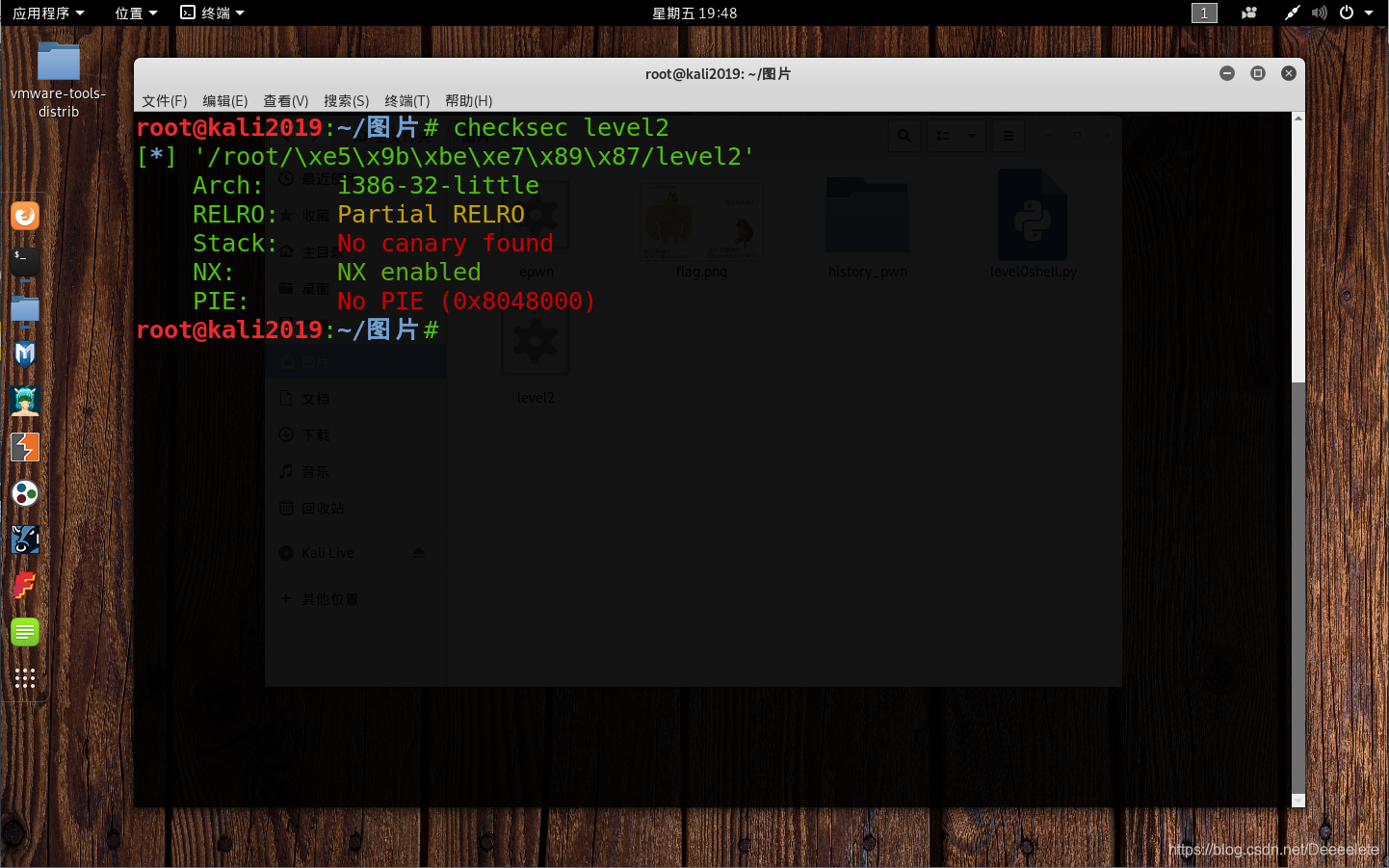
Task: Minimize the terminal window
Action: tap(1227, 73)
